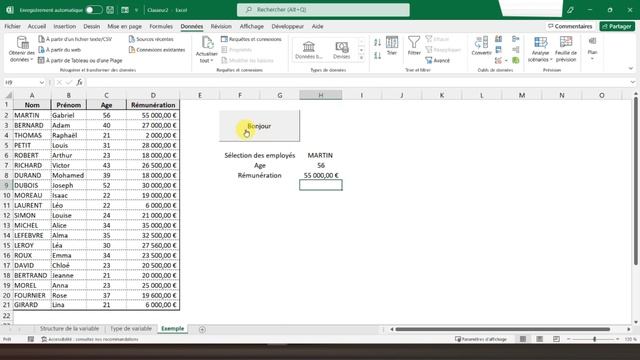The width and height of the screenshot is (640, 360).
Task: Expand the Actualiser tout dropdown arrow
Action: pos(212,61)
